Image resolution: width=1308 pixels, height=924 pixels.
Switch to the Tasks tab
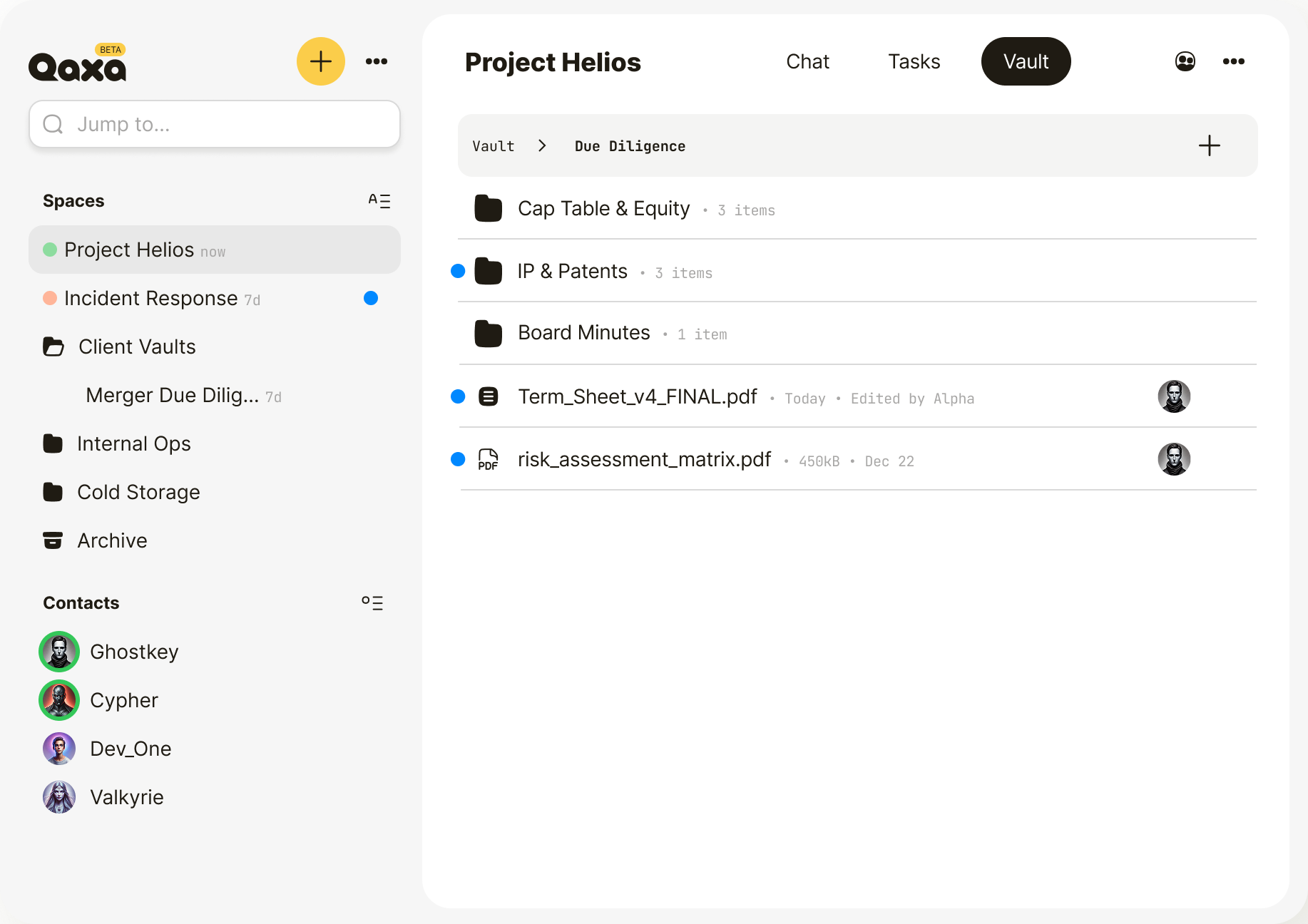pos(914,61)
